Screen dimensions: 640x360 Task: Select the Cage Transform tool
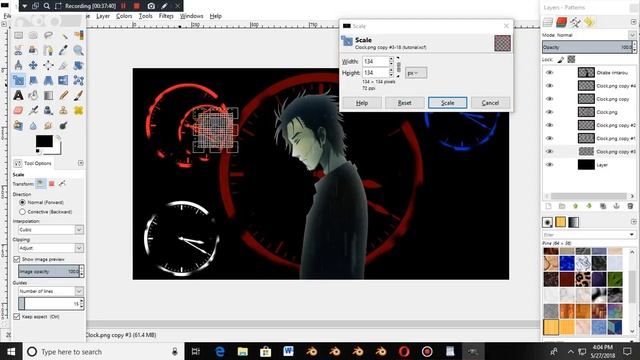point(78,80)
